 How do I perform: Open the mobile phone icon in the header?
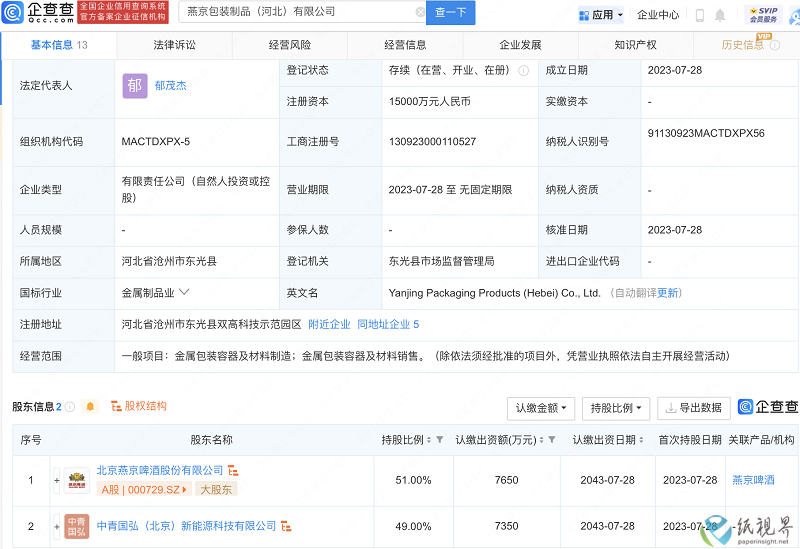tap(700, 15)
